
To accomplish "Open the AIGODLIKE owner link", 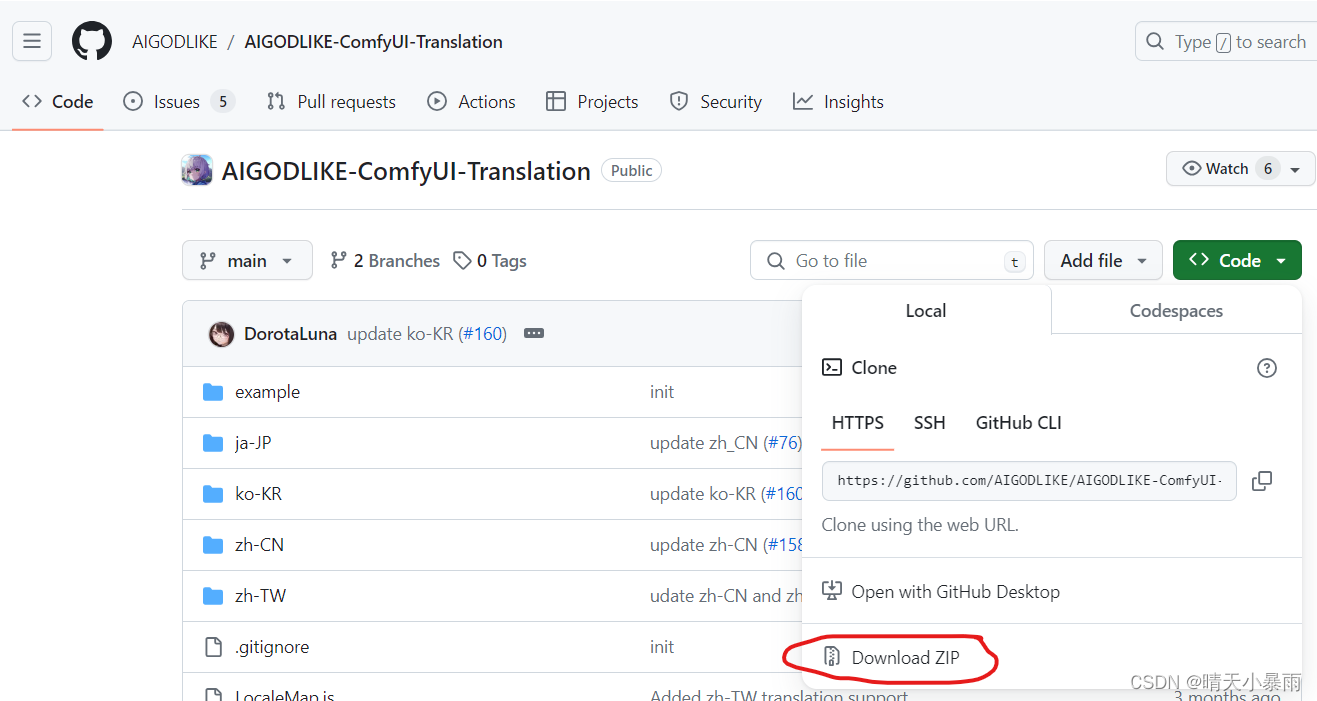I will pyautogui.click(x=175, y=42).
